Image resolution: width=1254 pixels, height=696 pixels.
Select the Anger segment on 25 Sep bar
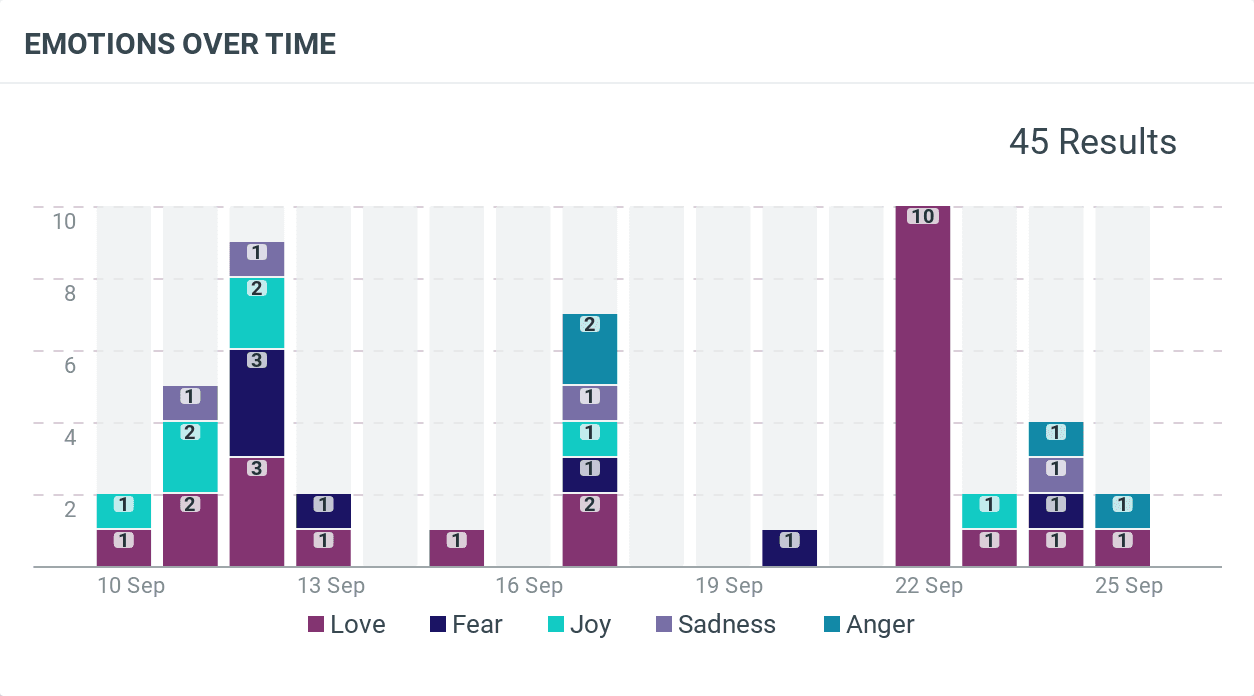click(x=1122, y=511)
